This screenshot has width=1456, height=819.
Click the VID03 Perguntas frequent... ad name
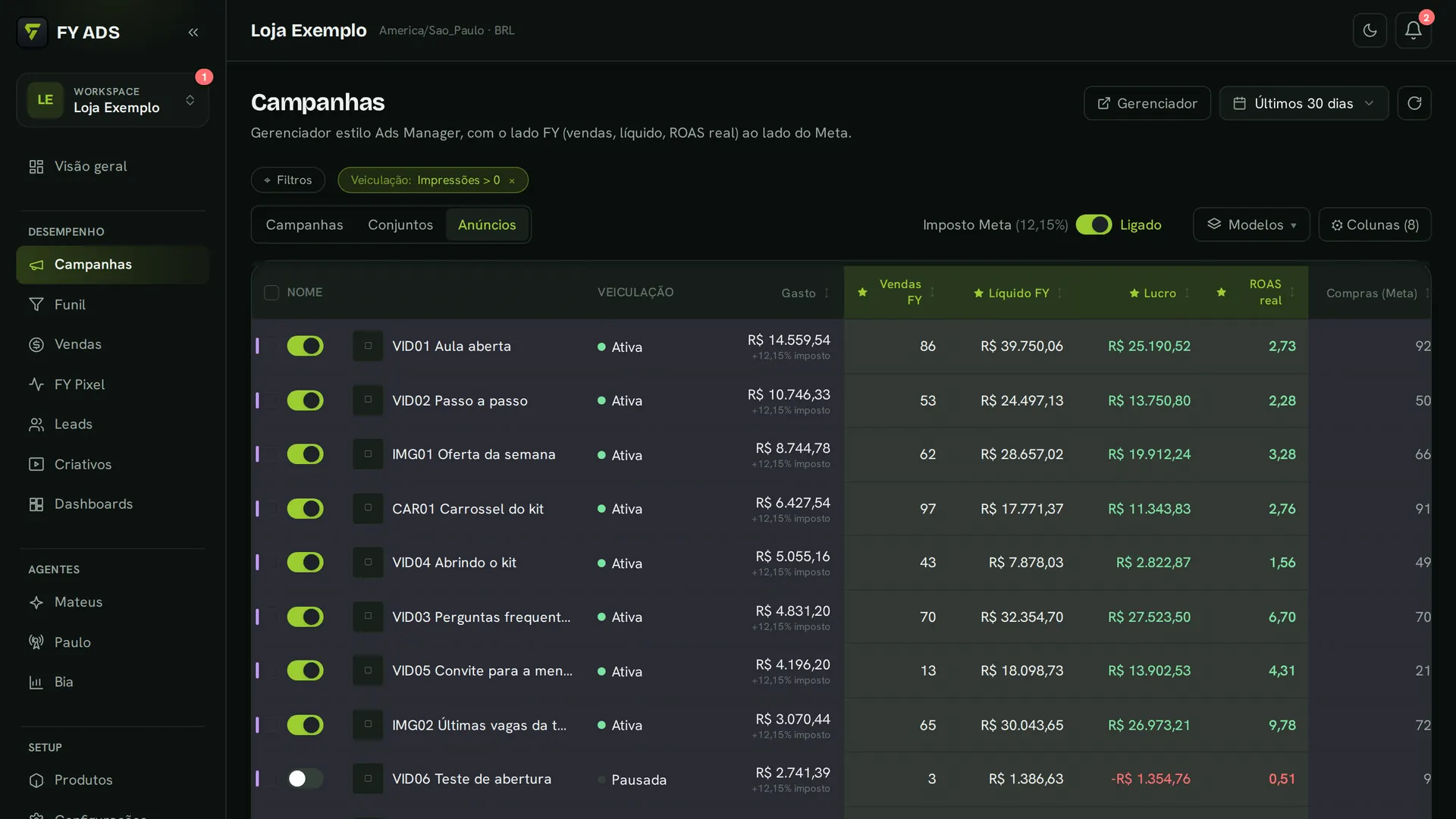click(x=481, y=617)
